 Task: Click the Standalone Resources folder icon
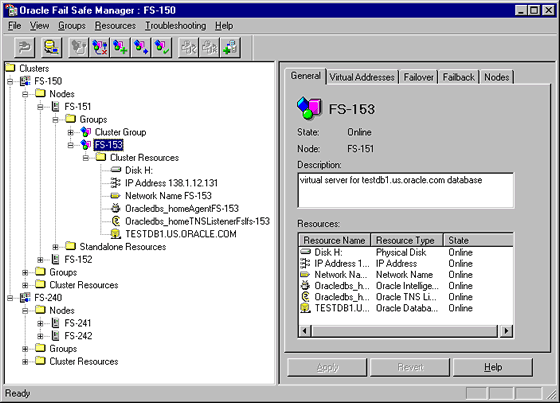71,246
